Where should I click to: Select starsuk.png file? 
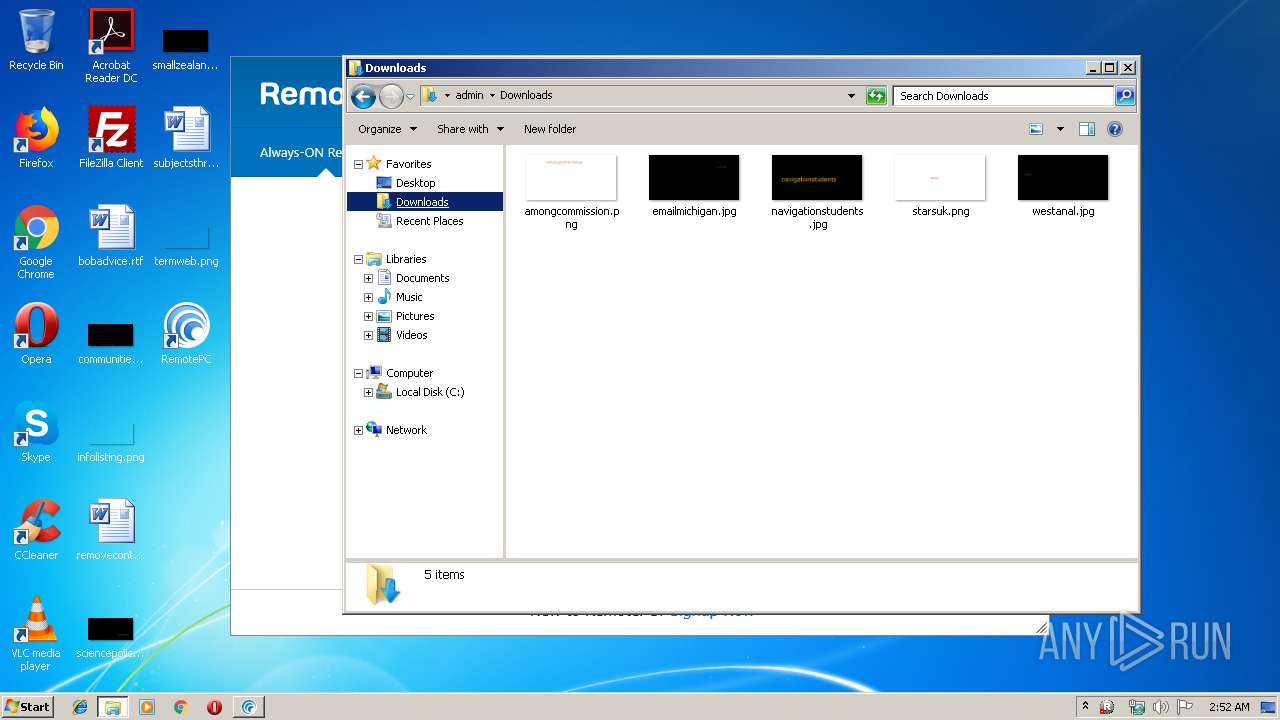940,185
